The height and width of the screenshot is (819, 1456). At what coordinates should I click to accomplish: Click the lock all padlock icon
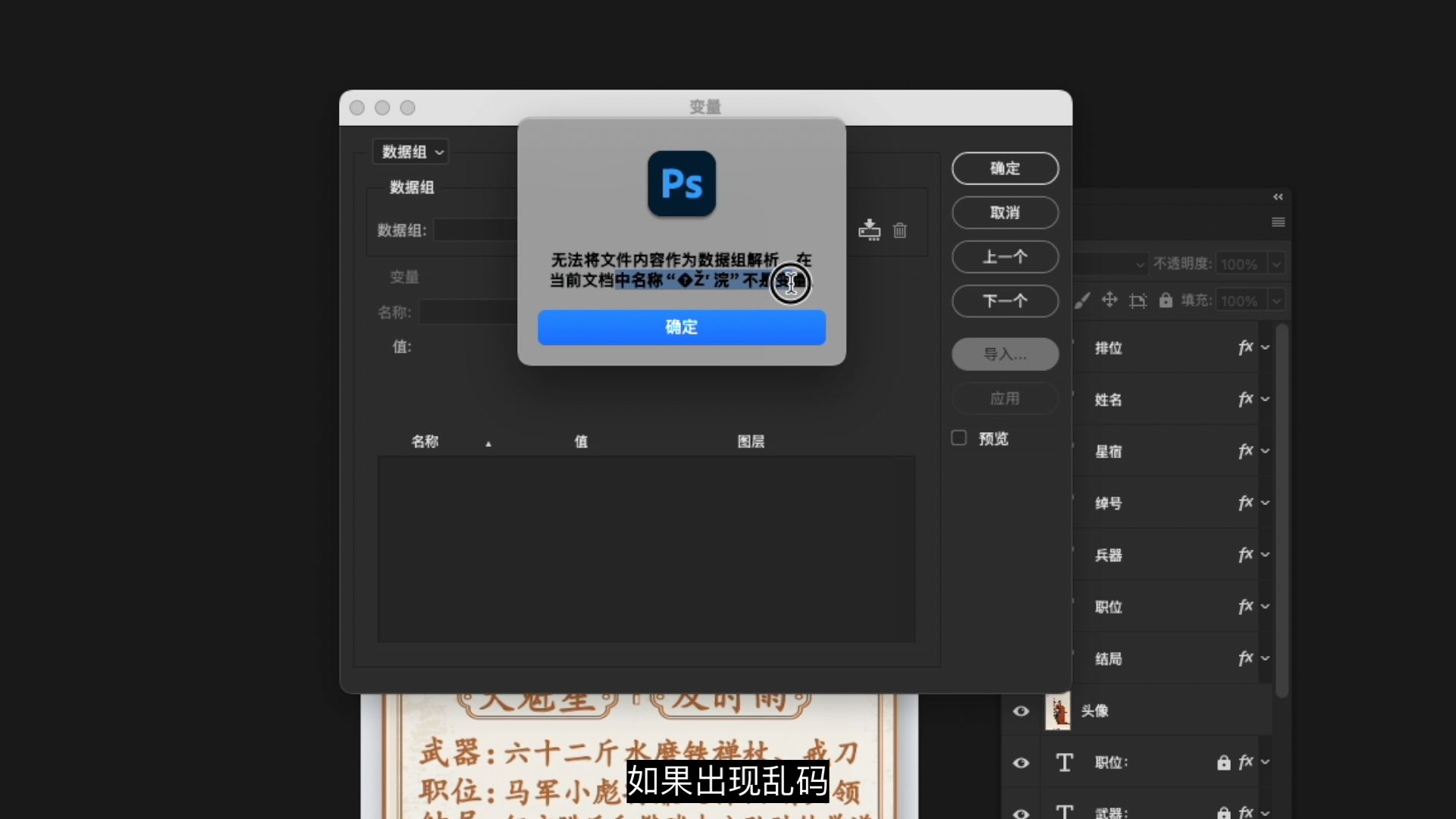1166,300
